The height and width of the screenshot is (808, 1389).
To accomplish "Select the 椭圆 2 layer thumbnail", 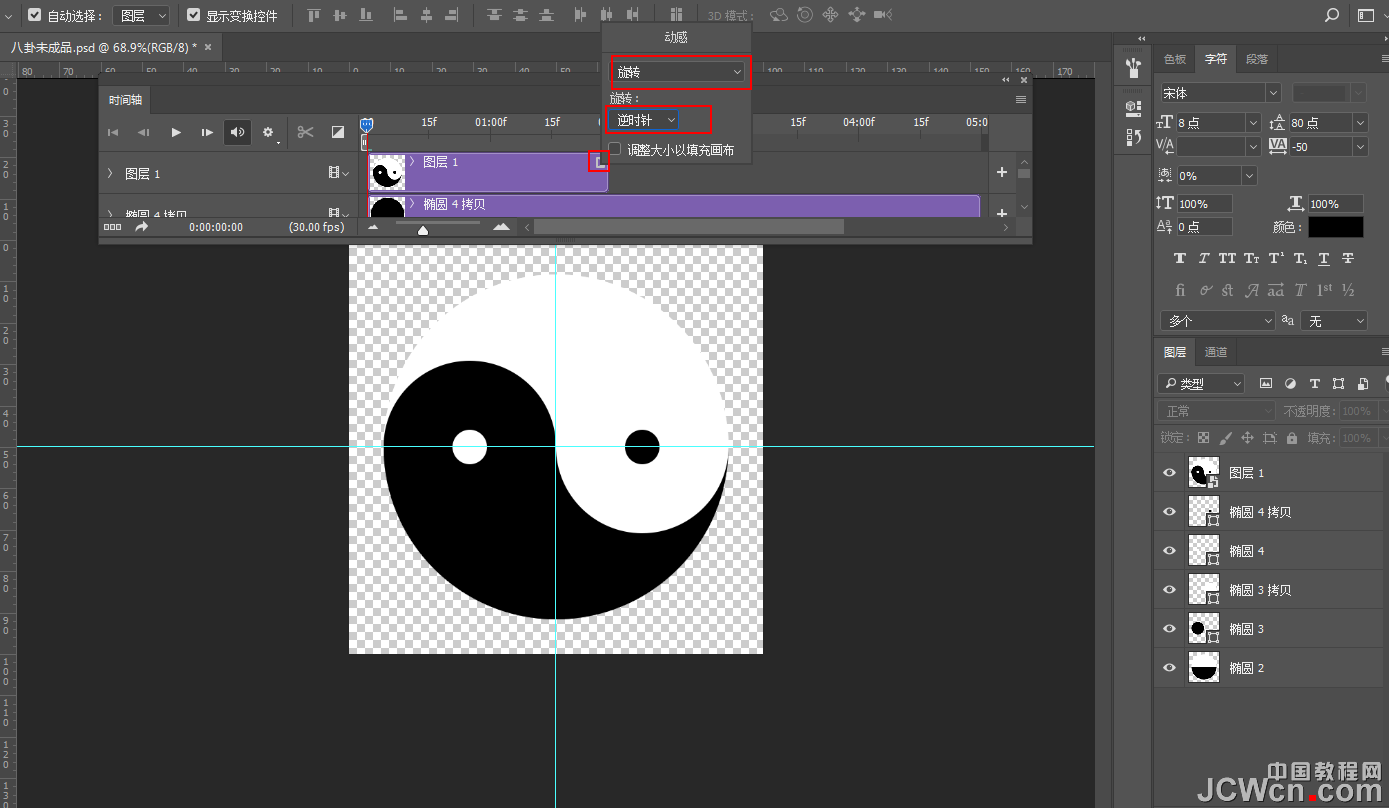I will tap(1204, 668).
